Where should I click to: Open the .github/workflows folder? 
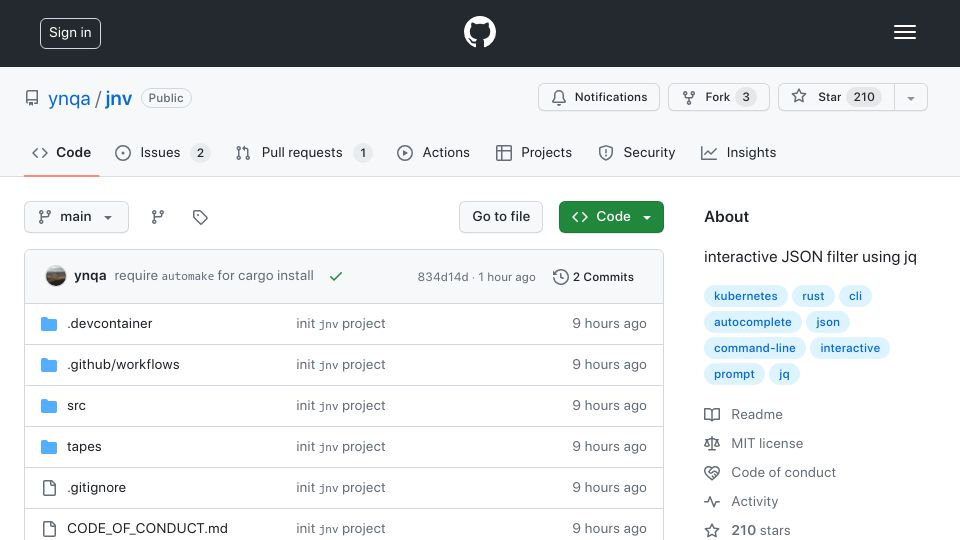pos(123,364)
